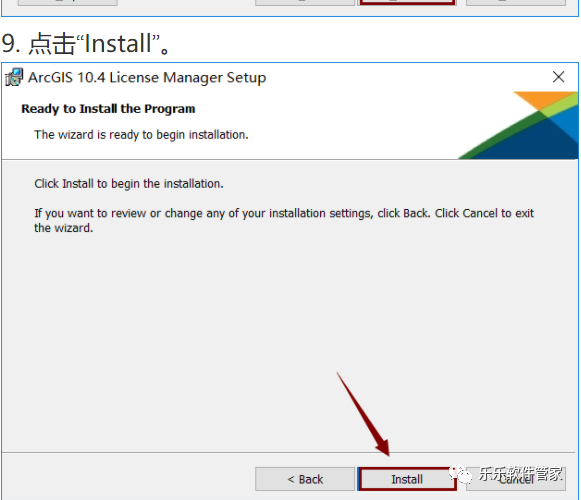
Task: Click the cropped leftmost button at the top
Action: [67, 2]
